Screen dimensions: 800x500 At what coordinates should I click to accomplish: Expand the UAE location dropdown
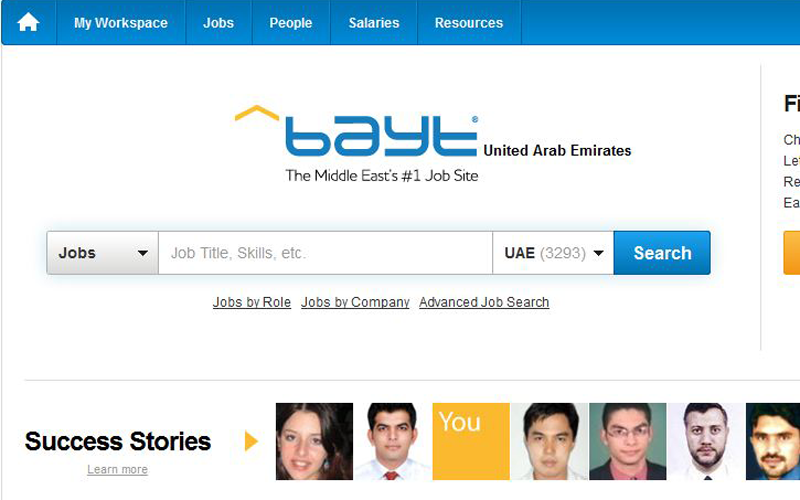coord(553,253)
